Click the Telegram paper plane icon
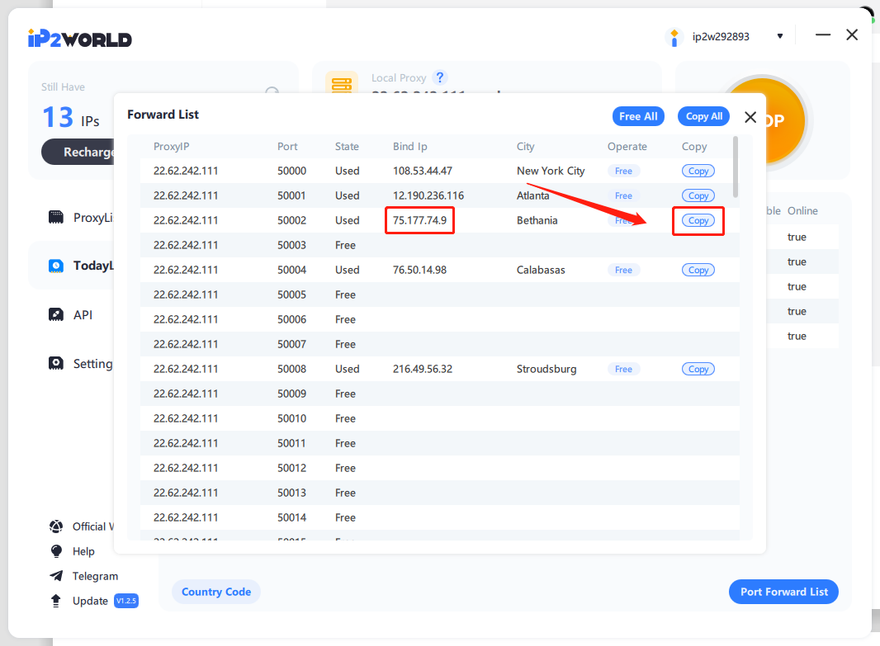Screen dimensions: 880x646 [x=56, y=576]
